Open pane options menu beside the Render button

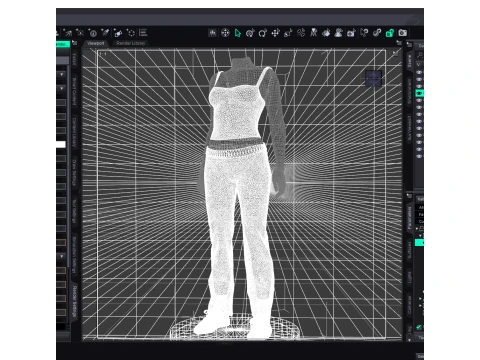coord(75,43)
